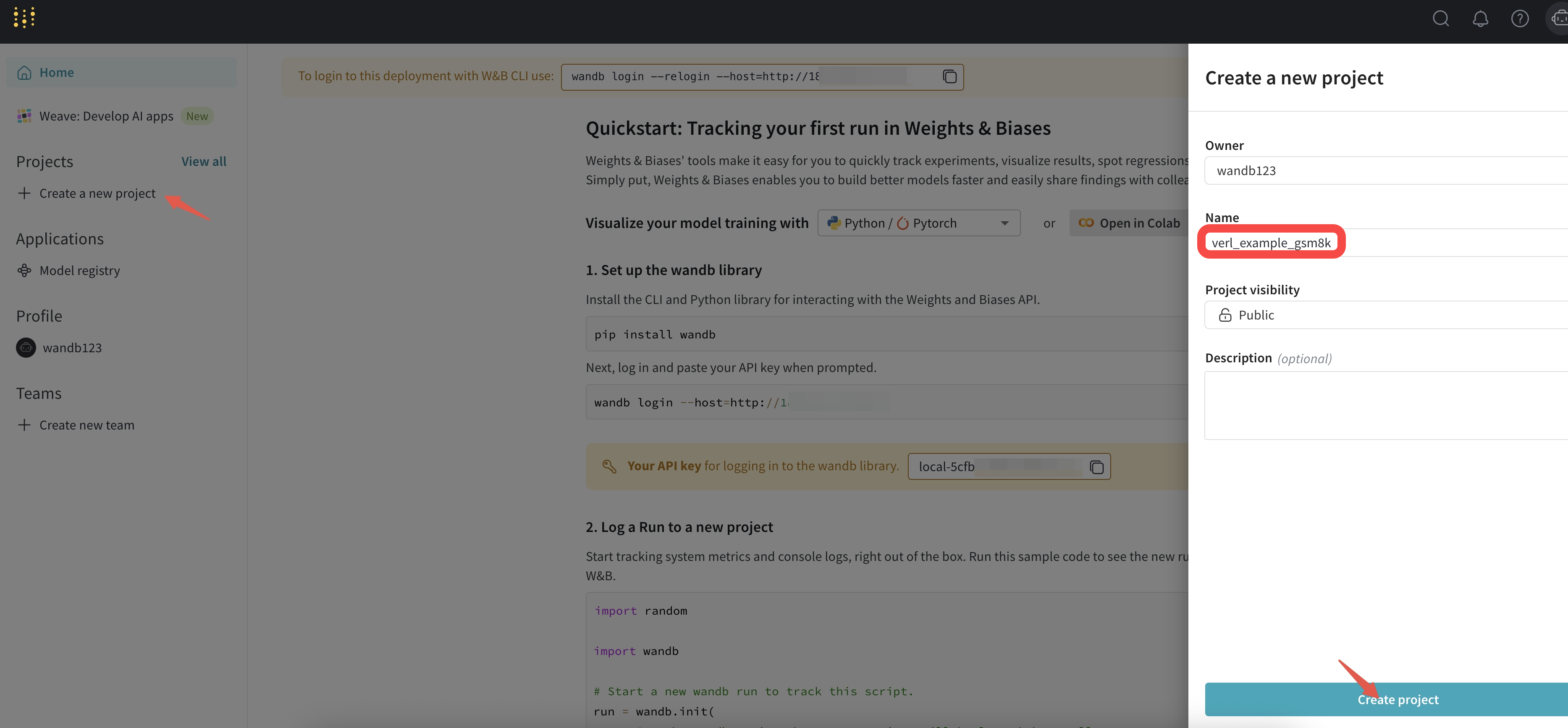1568x728 pixels.
Task: Click the Projects section heading
Action: click(x=45, y=161)
